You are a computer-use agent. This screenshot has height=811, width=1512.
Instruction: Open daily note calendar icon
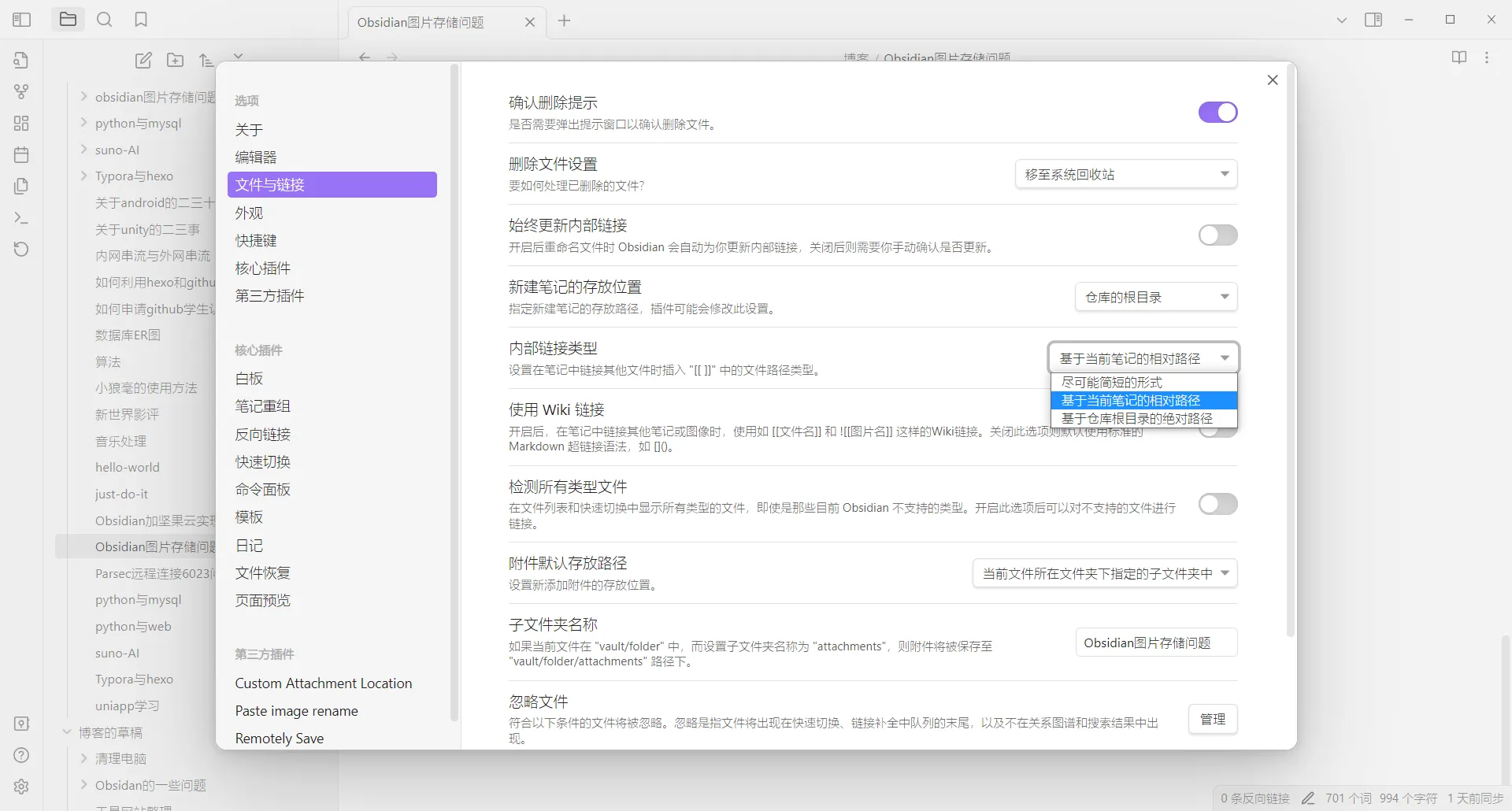coord(21,154)
